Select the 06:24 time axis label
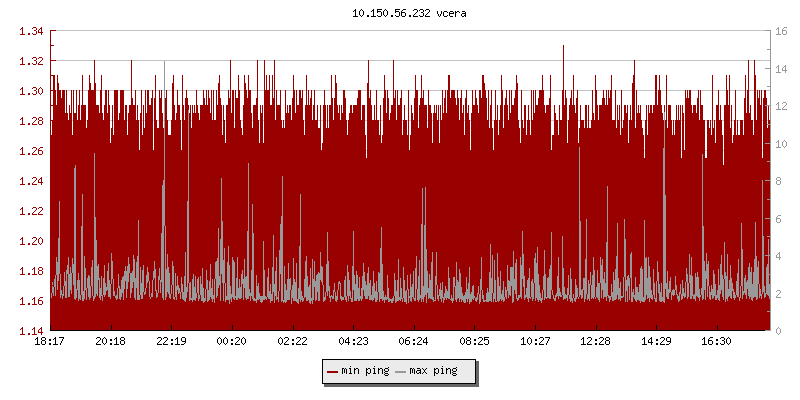Image resolution: width=800 pixels, height=400 pixels. (x=414, y=341)
